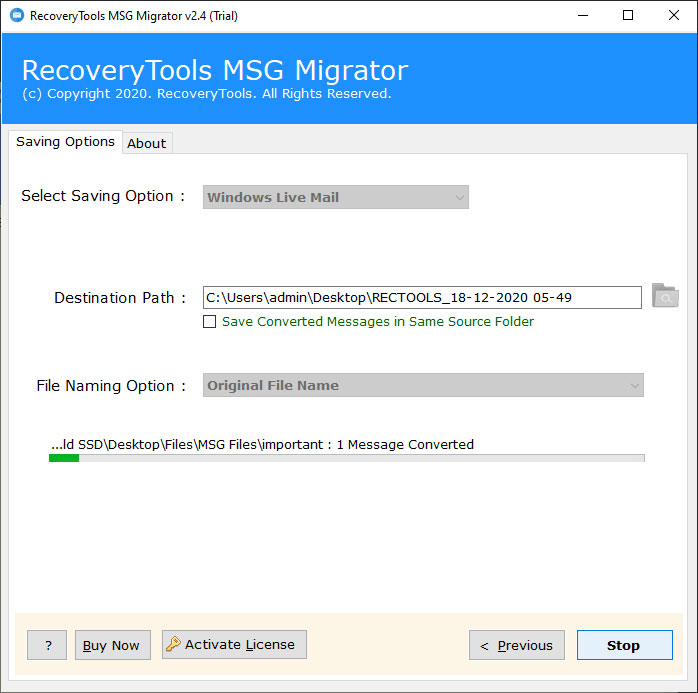Click the key icon on Activate License

click(x=173, y=644)
